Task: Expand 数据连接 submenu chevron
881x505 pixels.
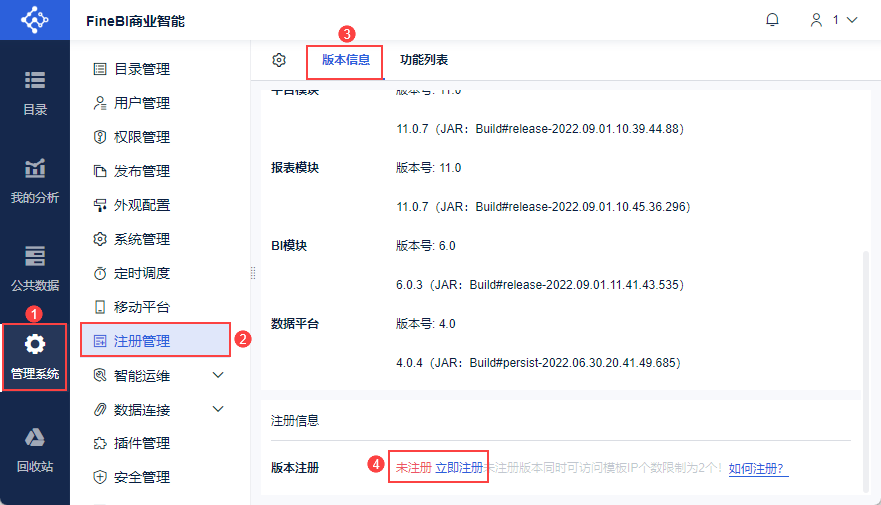Action: [218, 409]
